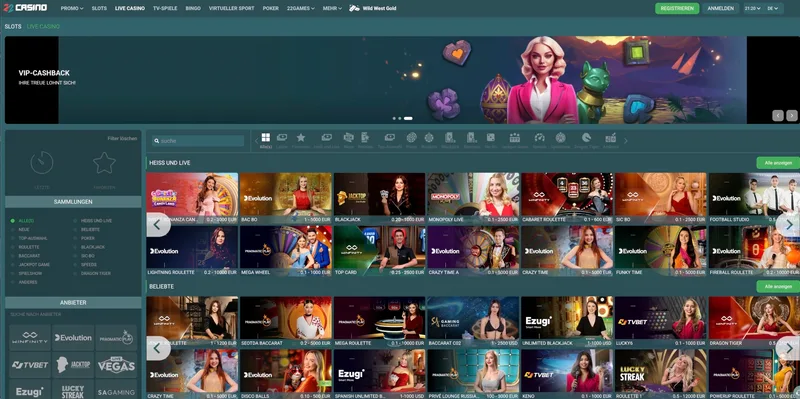Jump to first banner pagination dot
The image size is (800, 399).
pyautogui.click(x=394, y=118)
